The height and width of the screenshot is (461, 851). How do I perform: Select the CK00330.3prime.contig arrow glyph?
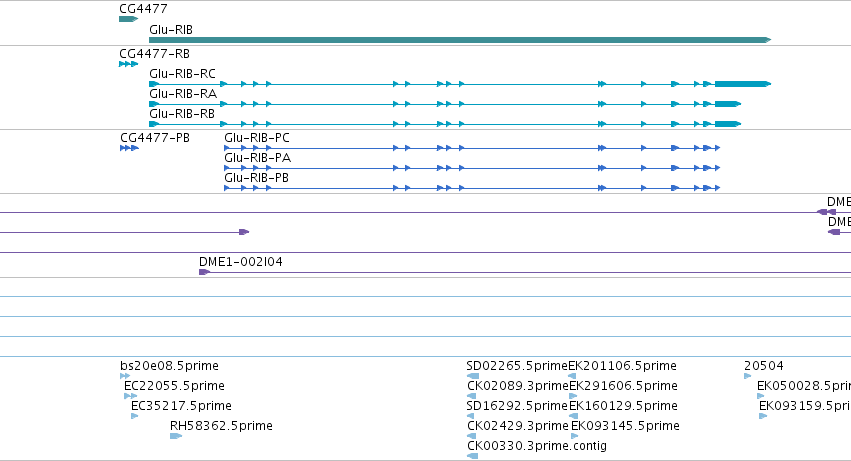point(472,456)
